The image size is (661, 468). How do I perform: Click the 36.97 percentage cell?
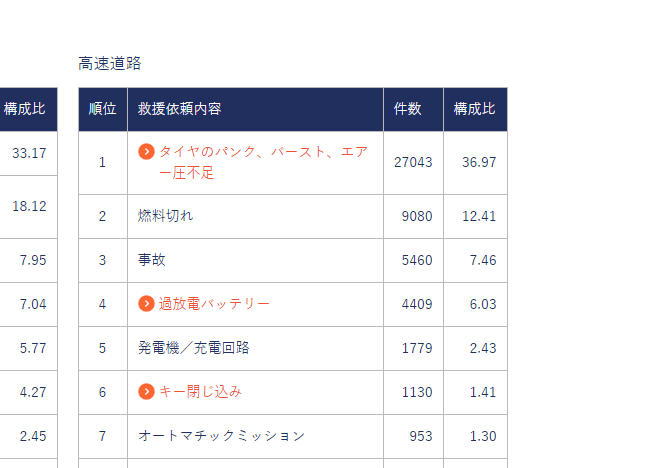tap(478, 162)
